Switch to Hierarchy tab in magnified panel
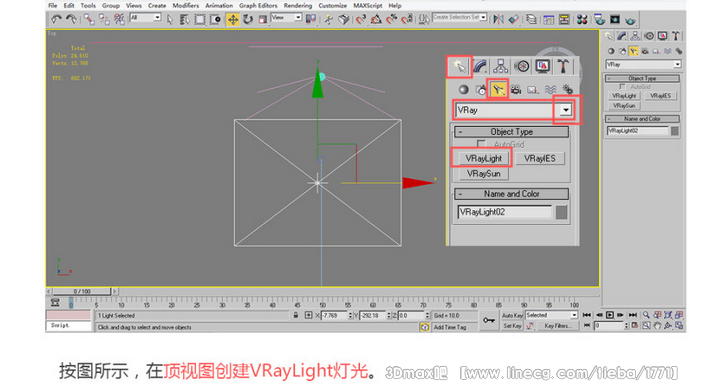This screenshot has width=707, height=390. 500,67
